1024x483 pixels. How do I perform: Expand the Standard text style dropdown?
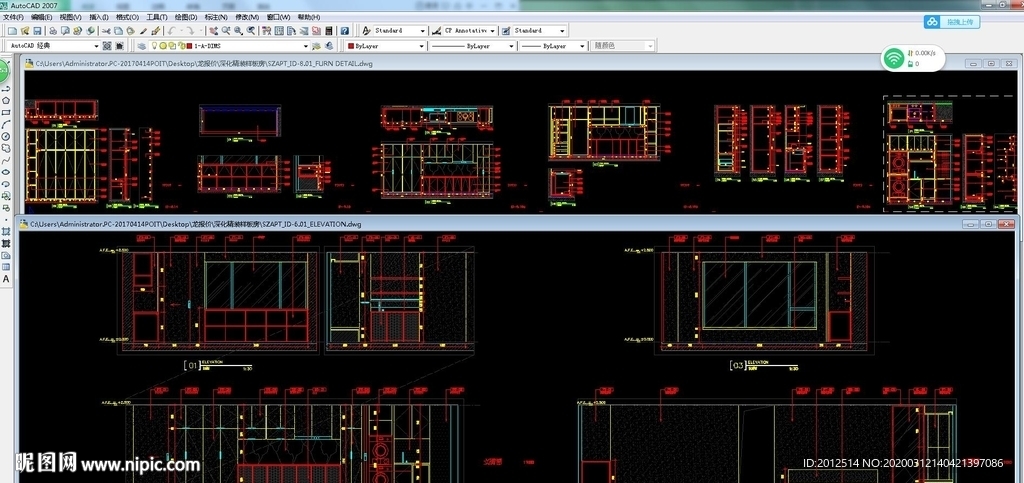(423, 31)
